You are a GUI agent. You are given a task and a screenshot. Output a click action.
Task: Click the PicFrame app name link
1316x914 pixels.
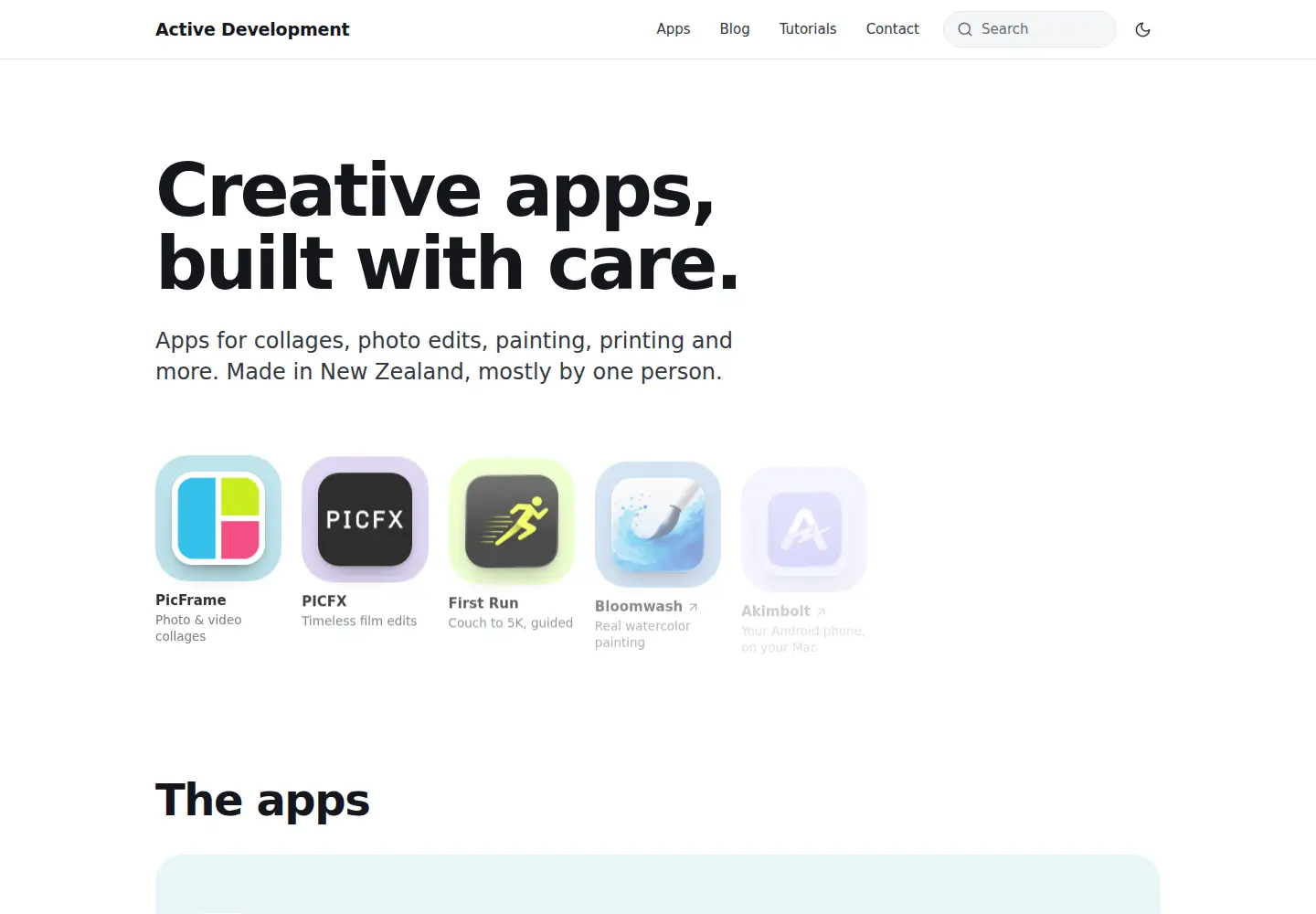[191, 600]
